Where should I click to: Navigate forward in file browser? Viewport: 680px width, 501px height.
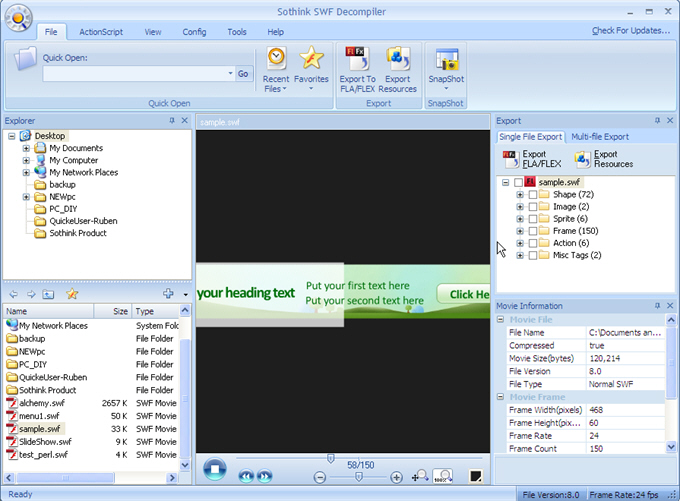pyautogui.click(x=31, y=294)
